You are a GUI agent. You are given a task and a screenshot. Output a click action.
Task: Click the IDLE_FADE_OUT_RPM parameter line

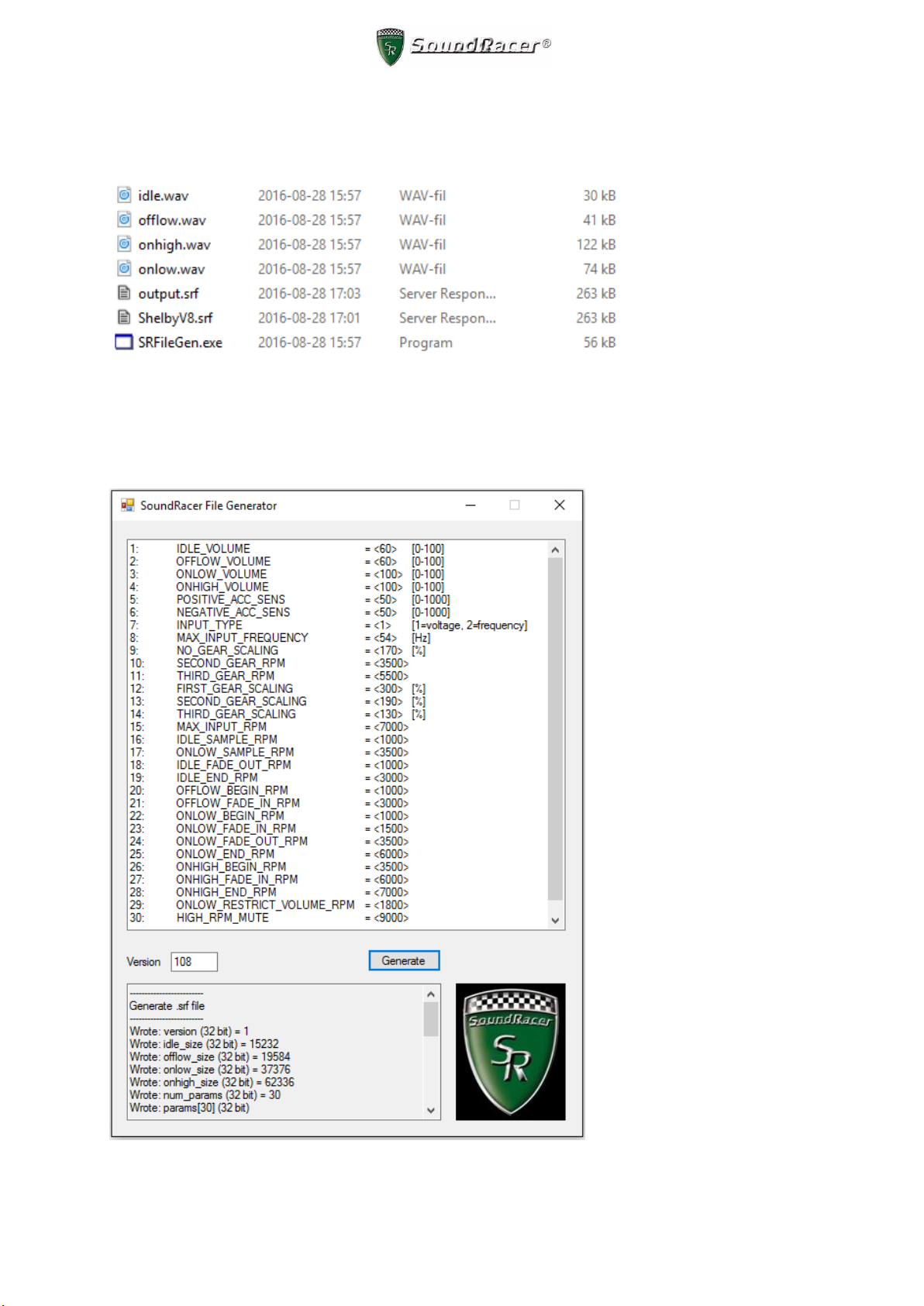(269, 765)
